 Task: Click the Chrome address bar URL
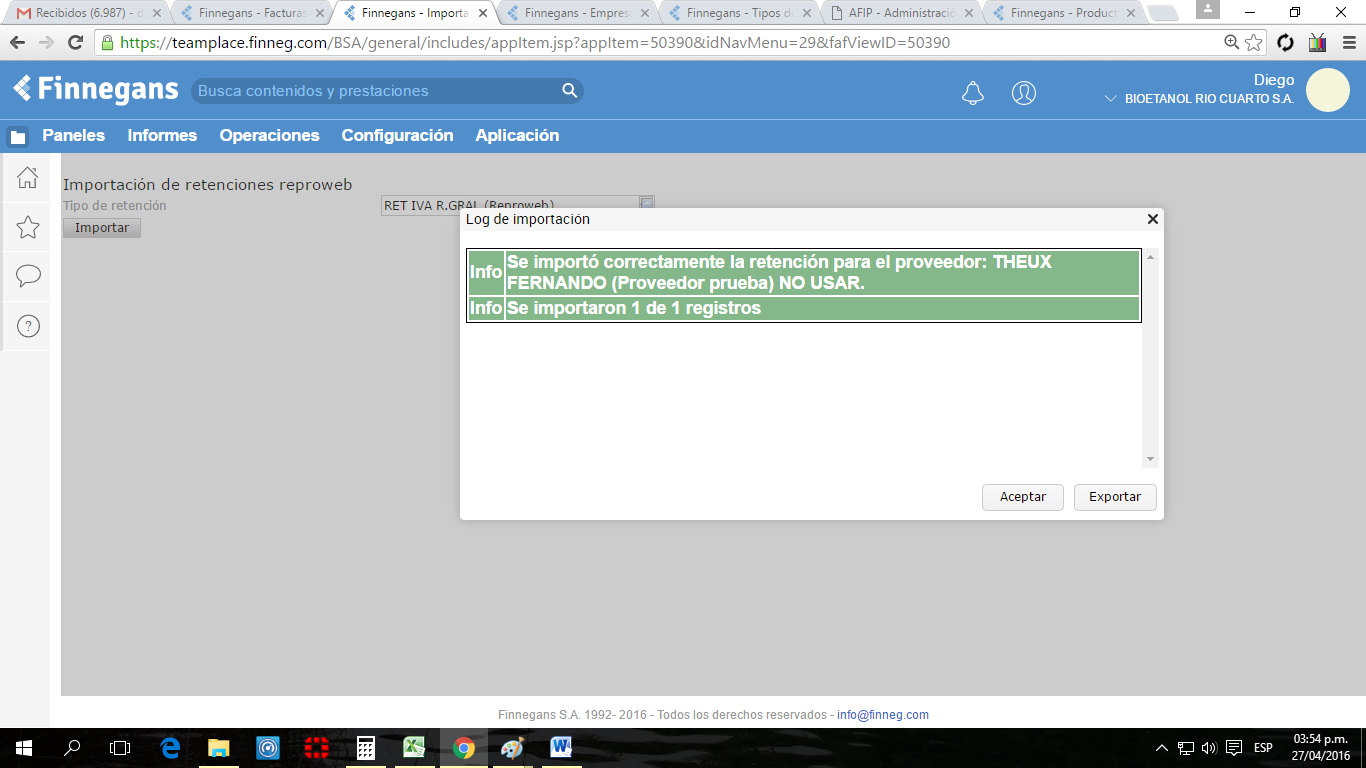click(535, 43)
